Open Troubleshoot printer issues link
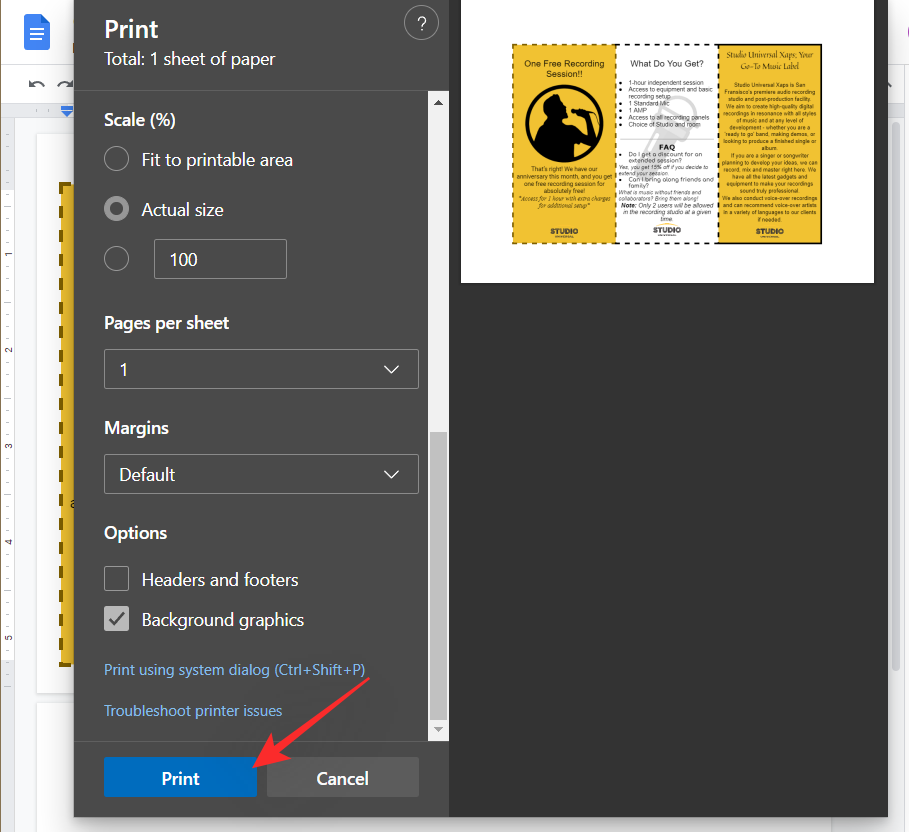This screenshot has height=832, width=909. coord(193,711)
